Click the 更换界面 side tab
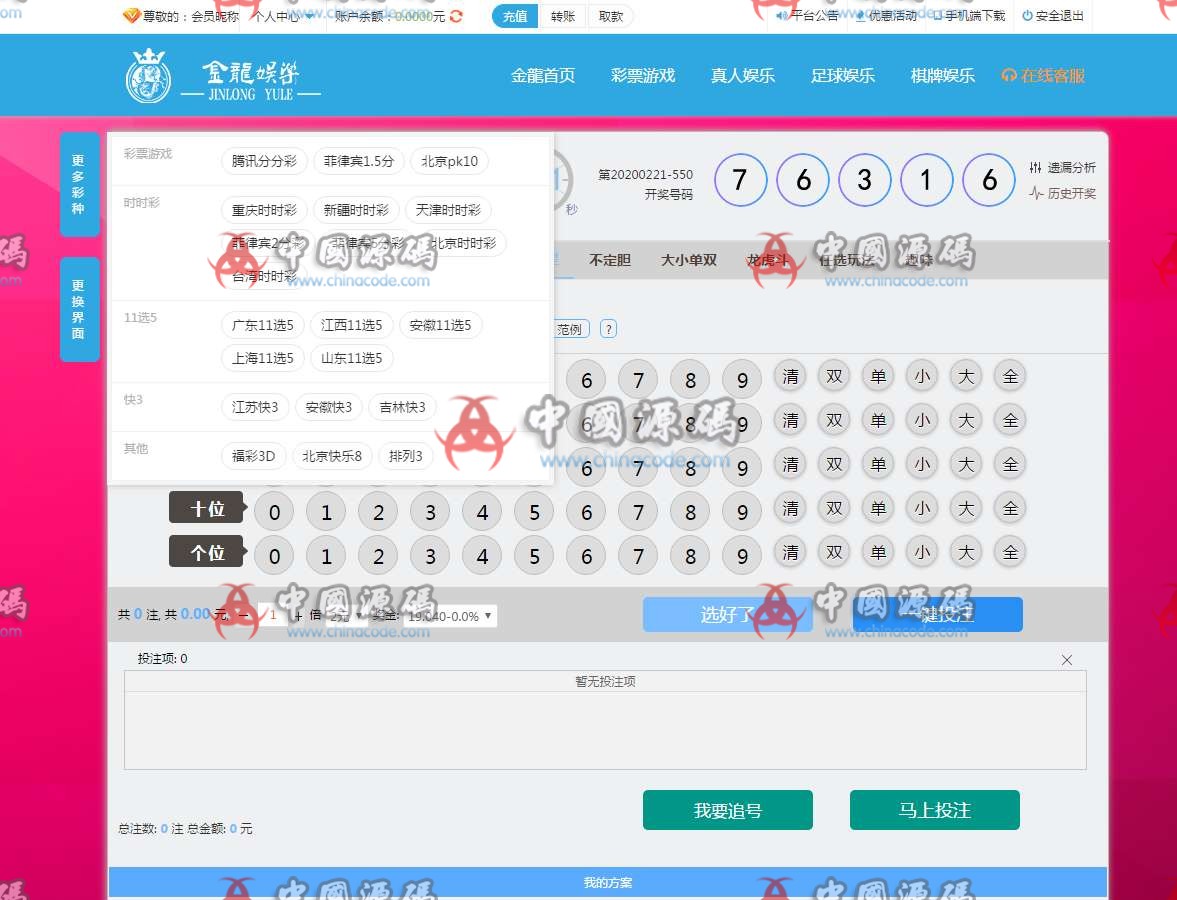This screenshot has width=1177, height=900. 79,309
